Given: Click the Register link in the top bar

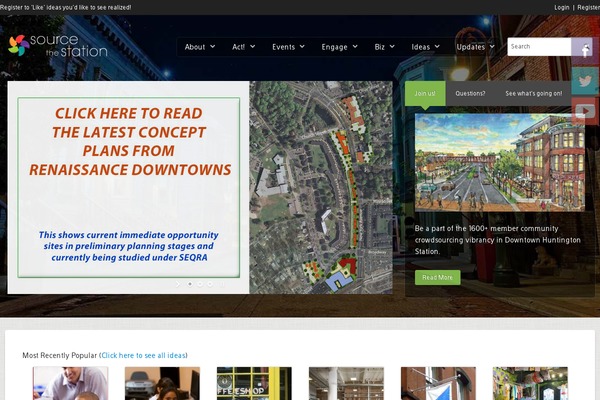Looking at the screenshot, I should tap(589, 7).
